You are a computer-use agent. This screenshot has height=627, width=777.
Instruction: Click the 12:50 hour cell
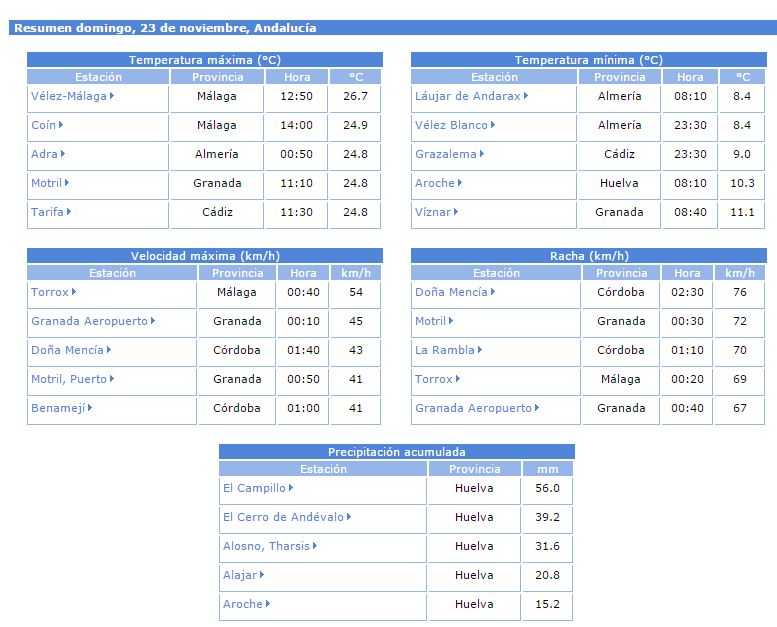tap(296, 96)
